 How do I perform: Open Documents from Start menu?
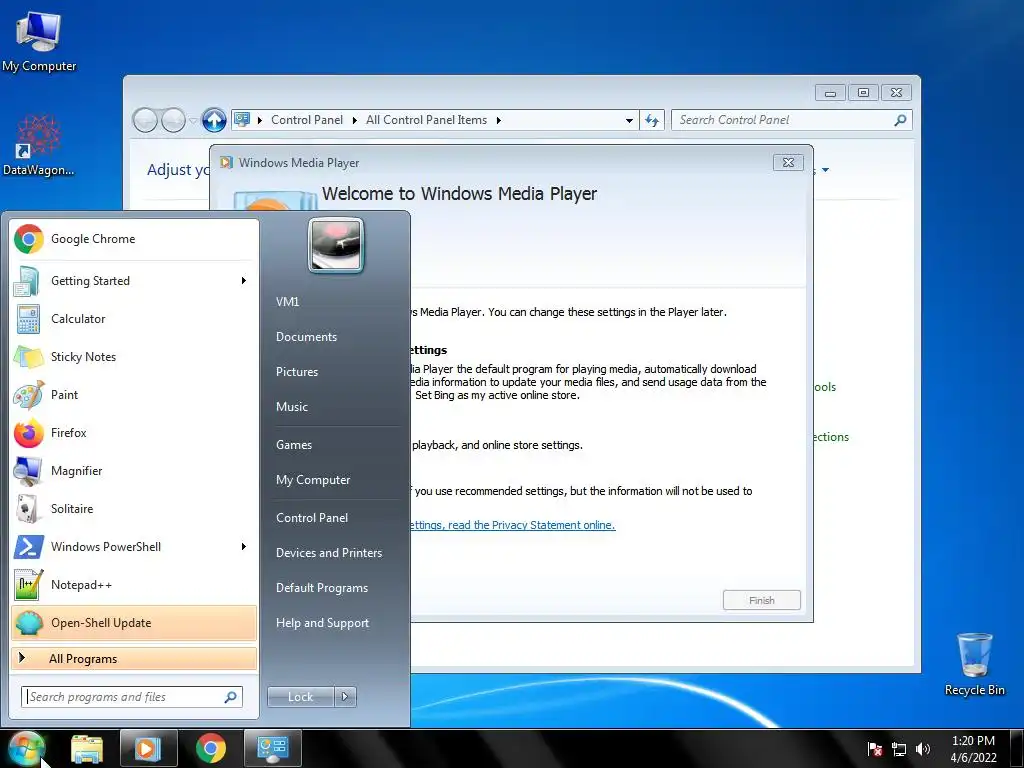(x=306, y=337)
